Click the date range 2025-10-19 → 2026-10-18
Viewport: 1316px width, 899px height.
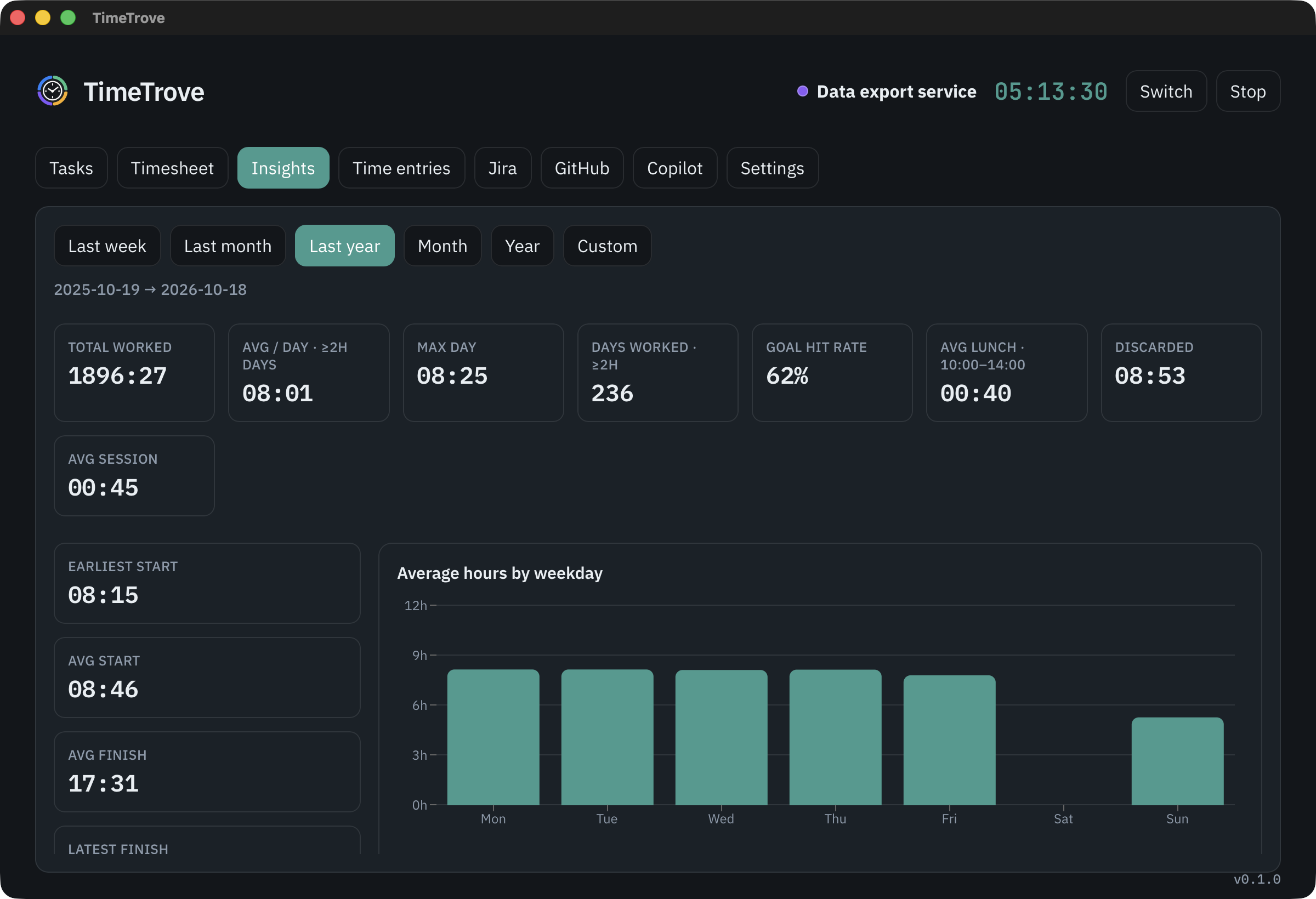point(150,289)
